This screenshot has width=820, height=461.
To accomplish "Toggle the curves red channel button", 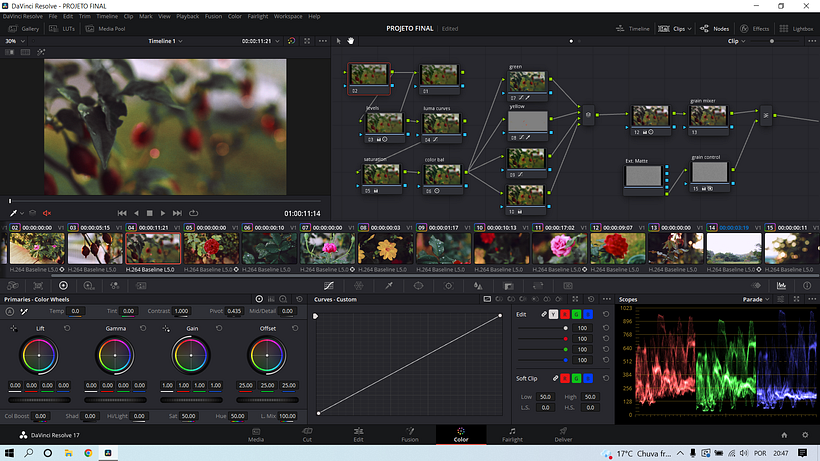I will (565, 314).
